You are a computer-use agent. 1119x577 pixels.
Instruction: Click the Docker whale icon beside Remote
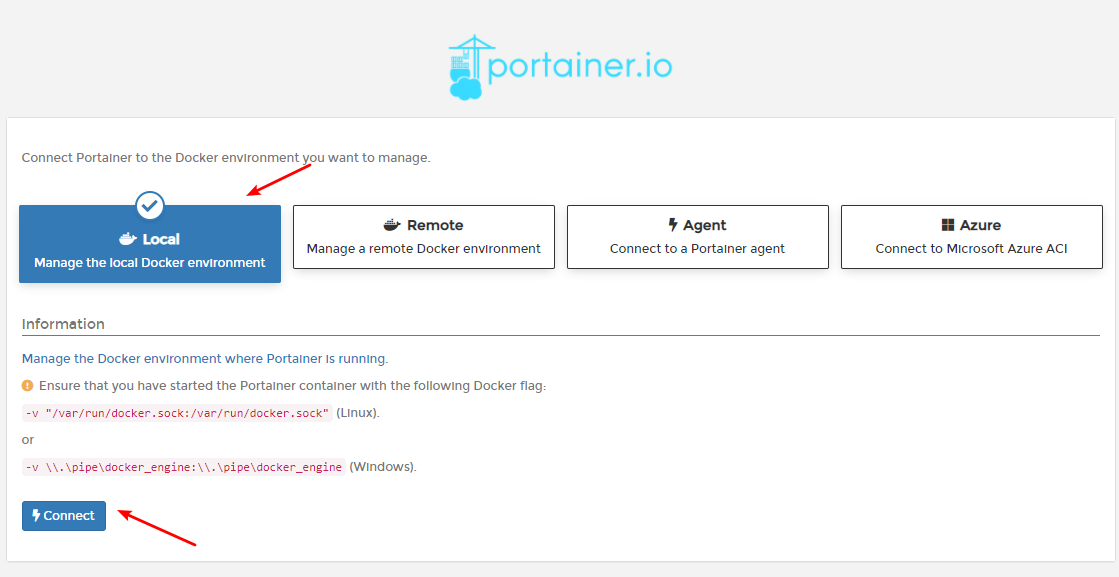click(x=393, y=225)
